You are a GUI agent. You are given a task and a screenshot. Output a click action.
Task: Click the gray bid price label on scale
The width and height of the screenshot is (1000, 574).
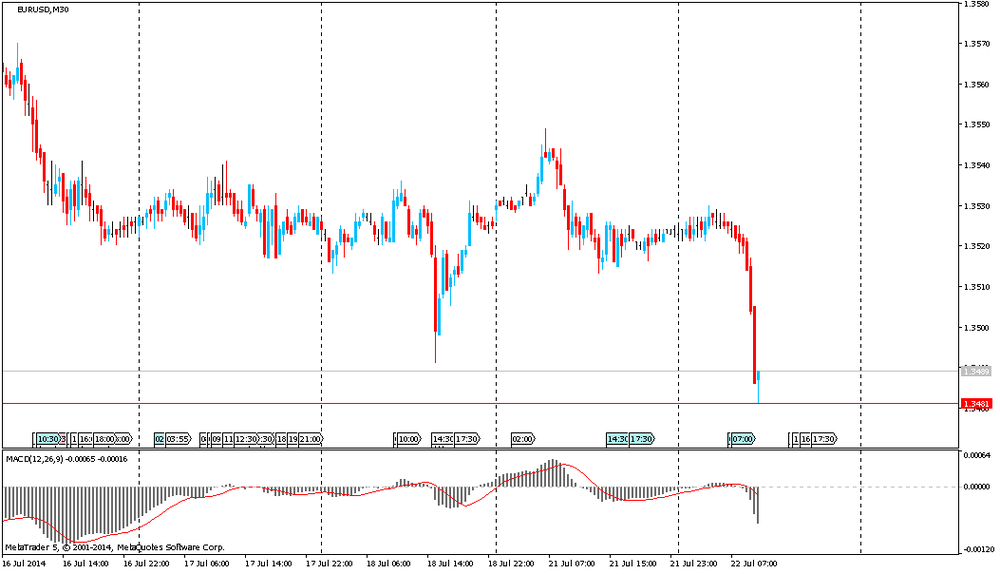[975, 371]
